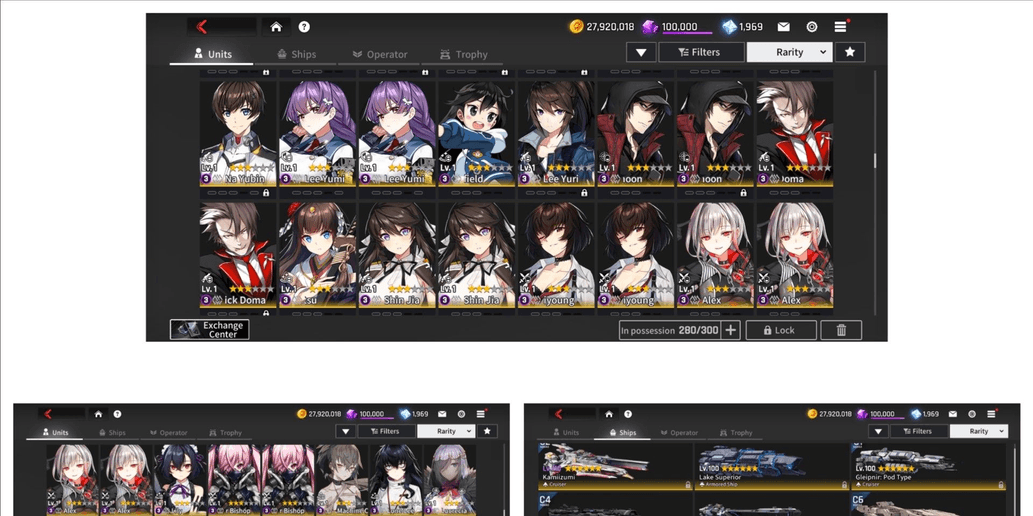Click home icon in Ships window
This screenshot has height=516, width=1033.
[x=609, y=414]
